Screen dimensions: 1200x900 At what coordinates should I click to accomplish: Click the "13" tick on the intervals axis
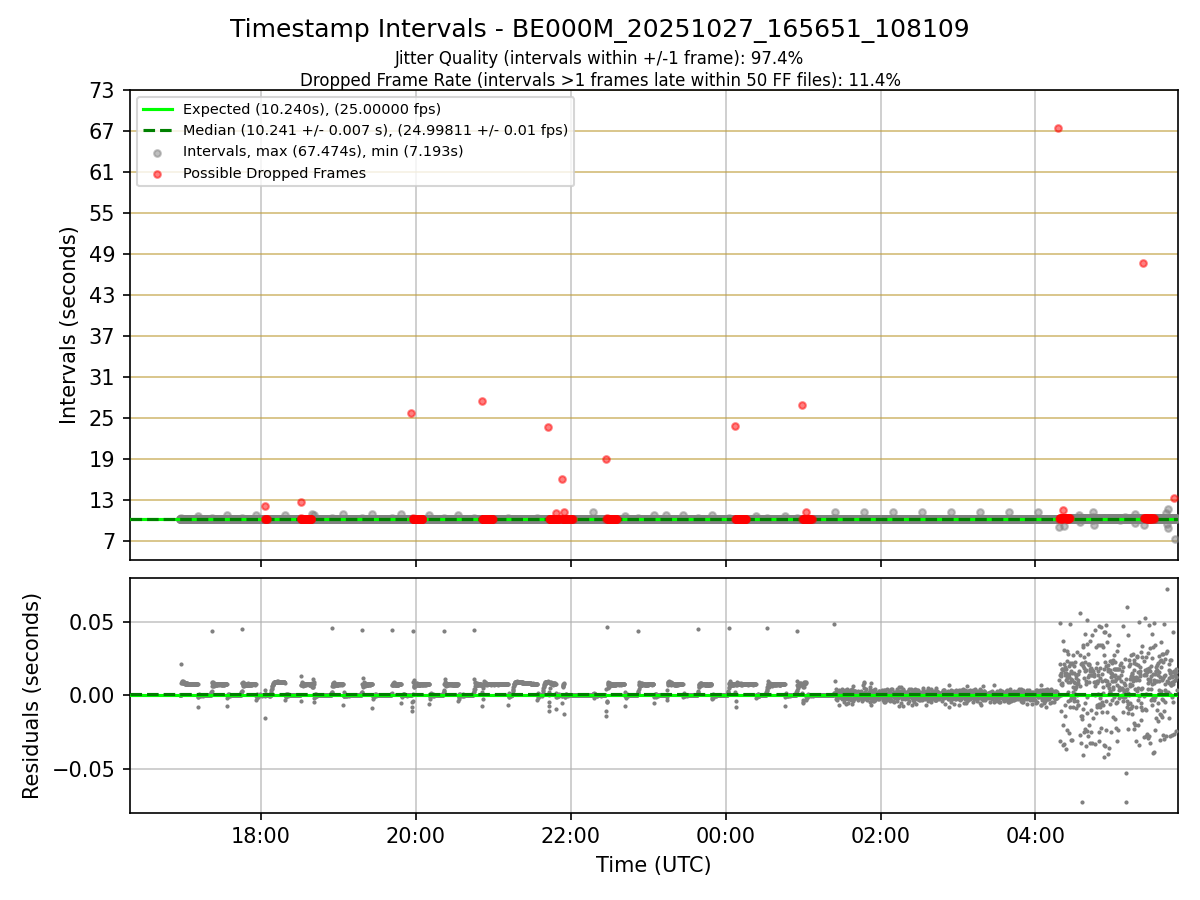pyautogui.click(x=104, y=501)
